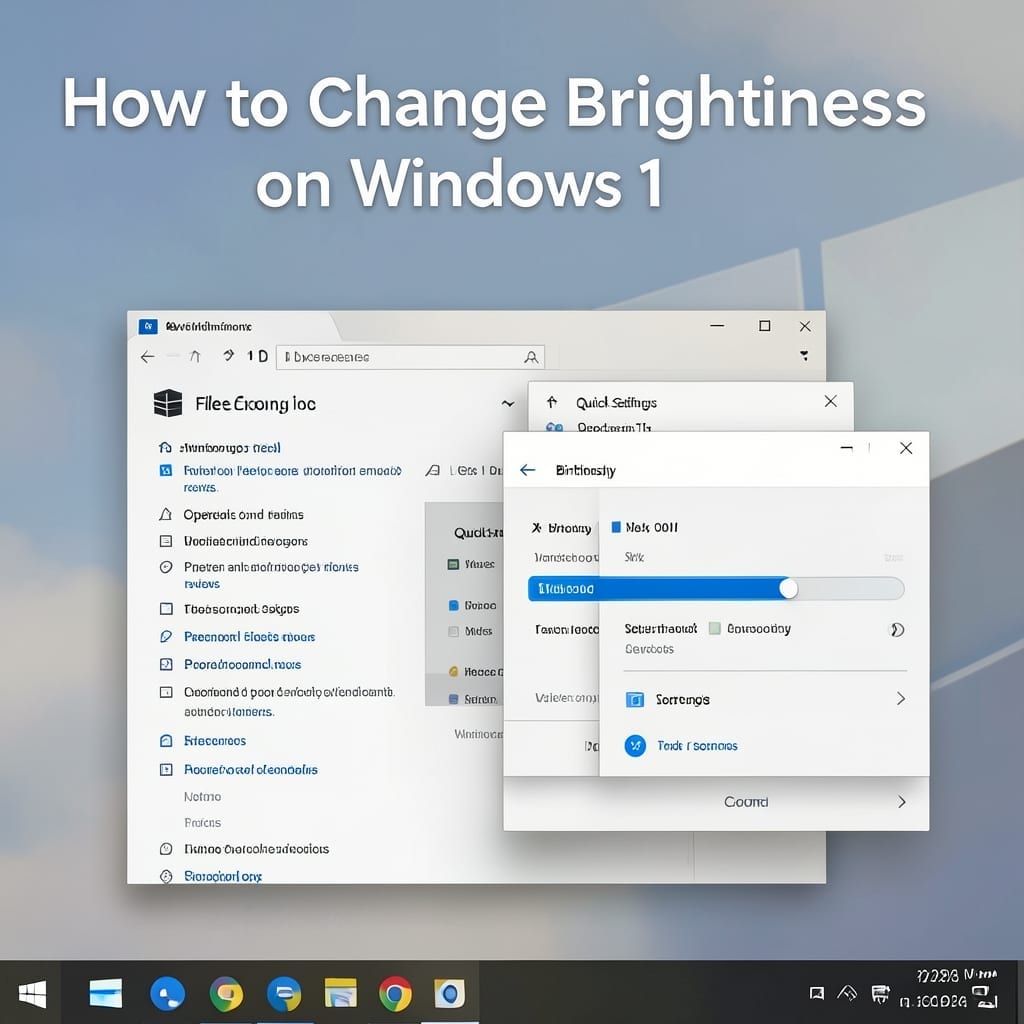Click the search icon in address bar
Viewport: 1024px width, 1024px height.
click(x=532, y=357)
